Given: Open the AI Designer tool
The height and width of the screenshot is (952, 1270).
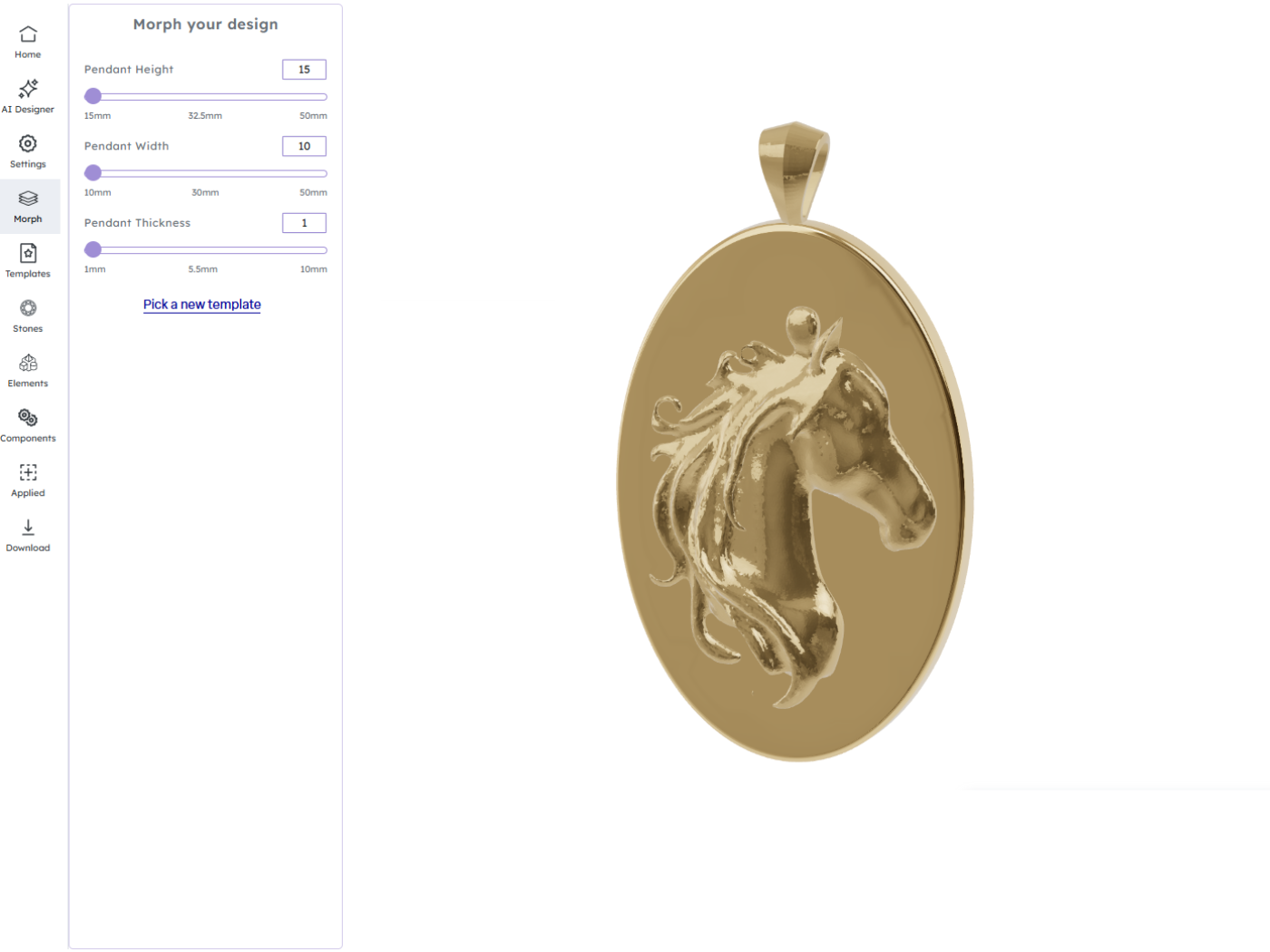Looking at the screenshot, I should coord(28,89).
